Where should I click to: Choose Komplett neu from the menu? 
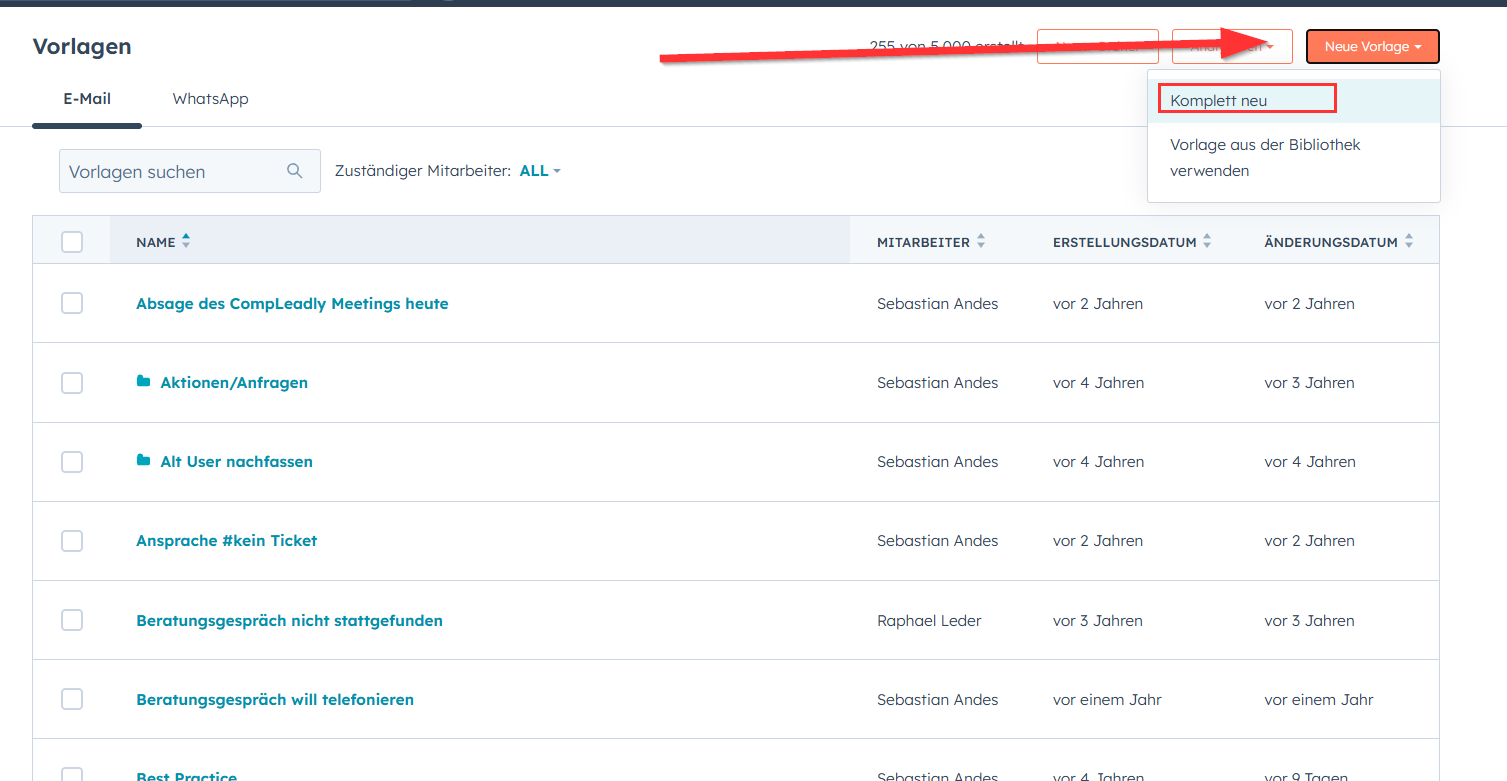(x=1218, y=100)
